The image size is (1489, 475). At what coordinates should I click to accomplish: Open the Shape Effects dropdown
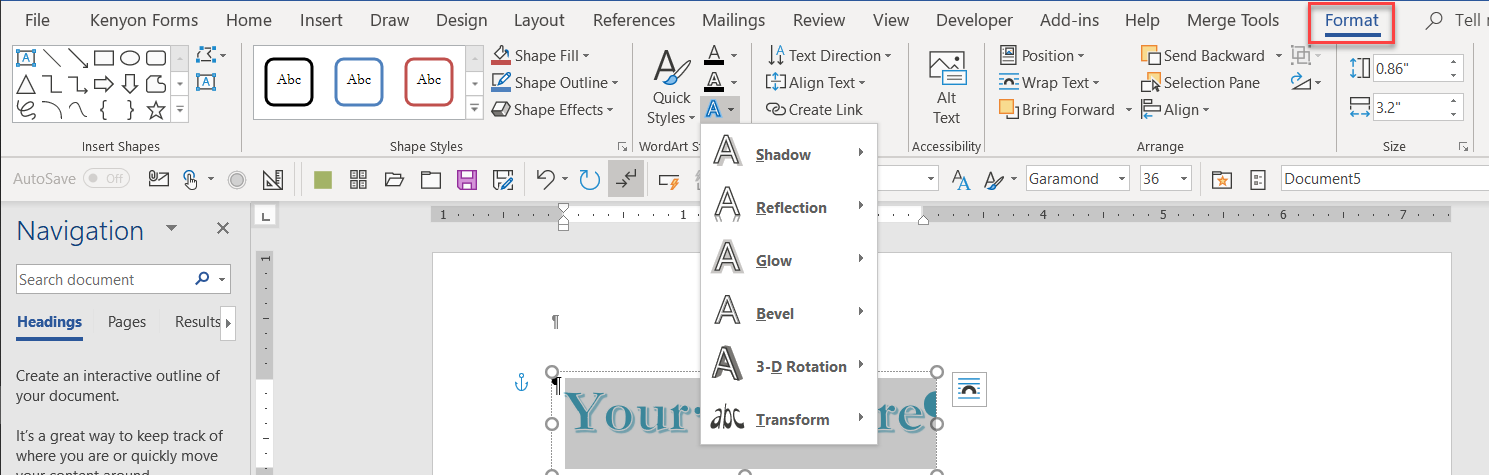point(553,110)
